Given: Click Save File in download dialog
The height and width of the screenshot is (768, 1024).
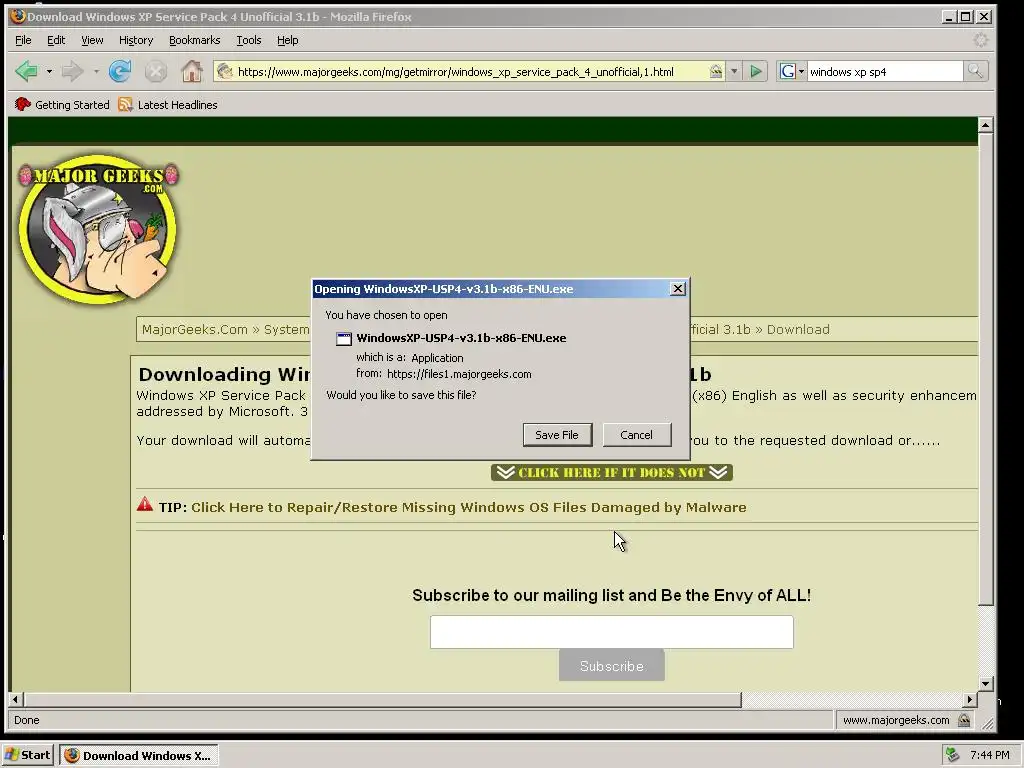Looking at the screenshot, I should click(x=557, y=435).
